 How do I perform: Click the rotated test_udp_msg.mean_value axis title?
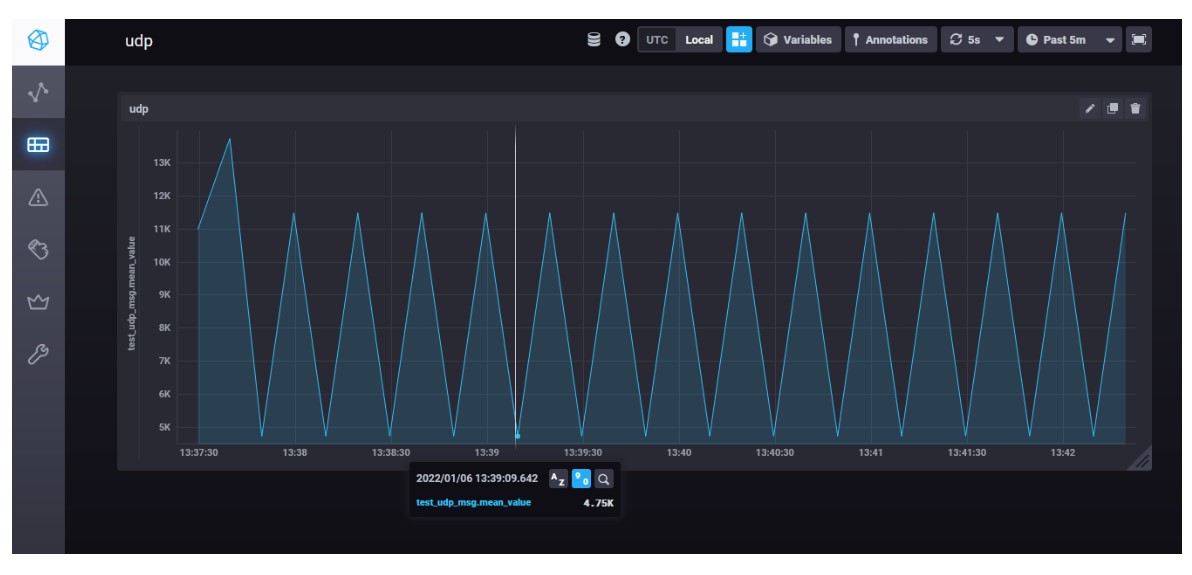click(x=132, y=293)
